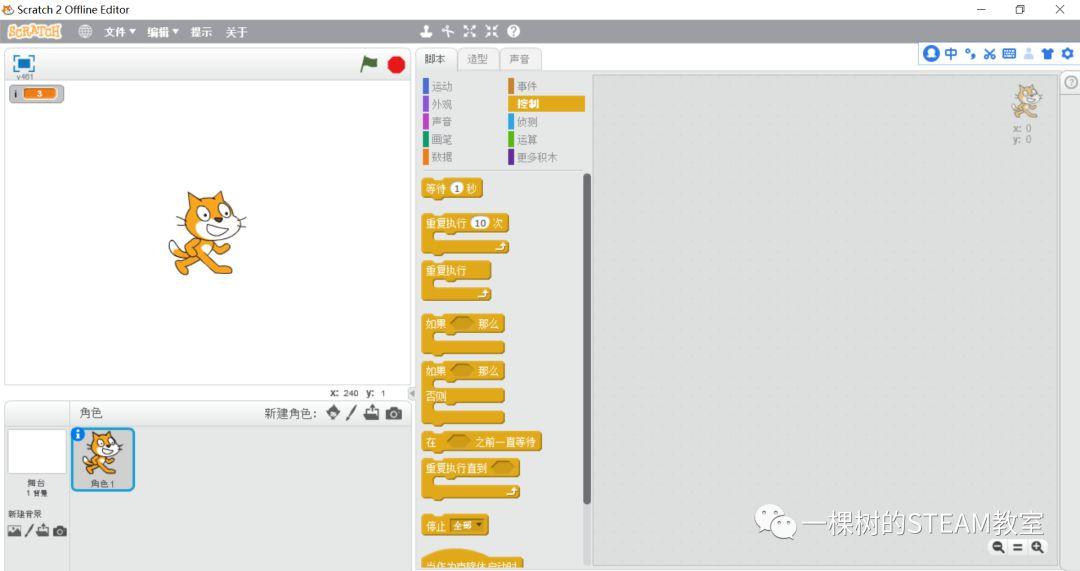Click the Scratch logo
This screenshot has width=1080, height=571.
(34, 32)
